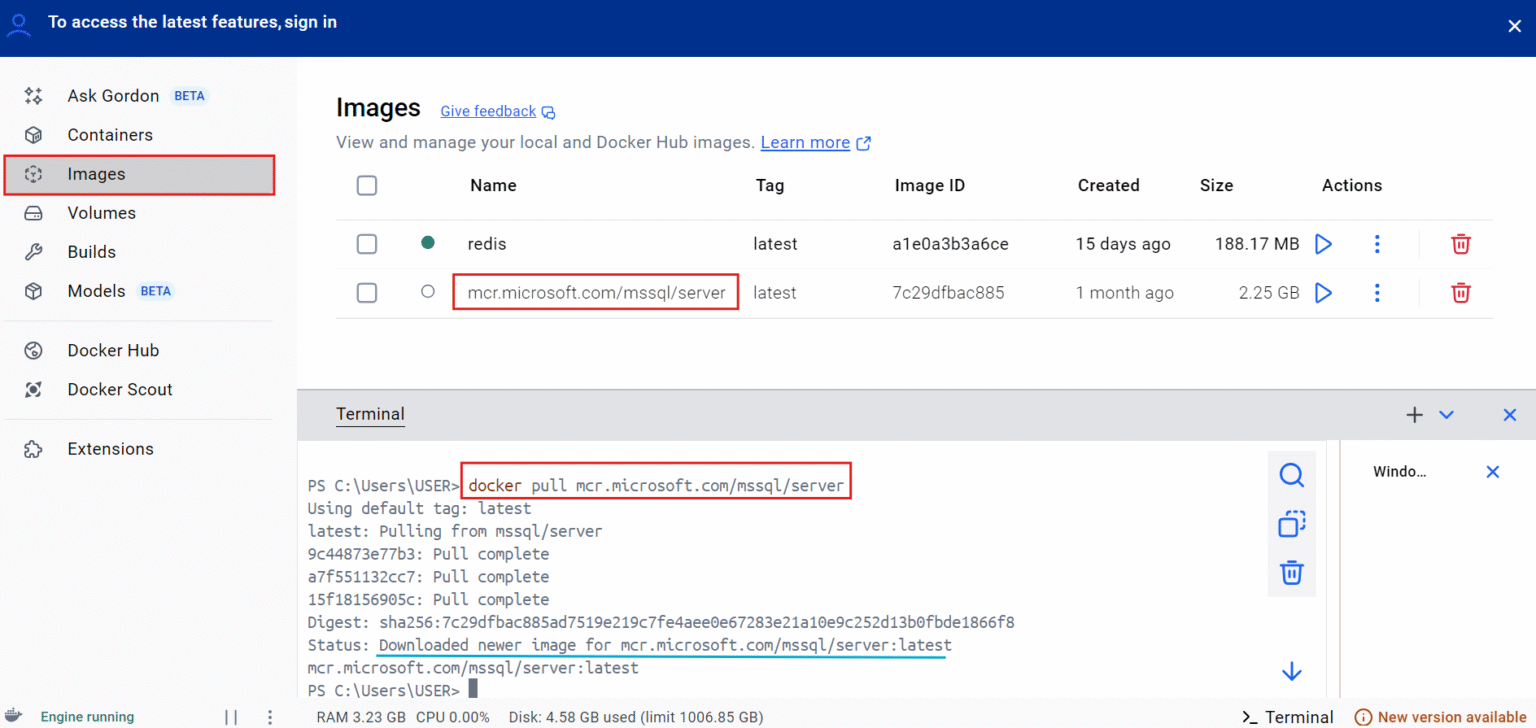Copy terminal contents using the copy icon

coord(1291,523)
